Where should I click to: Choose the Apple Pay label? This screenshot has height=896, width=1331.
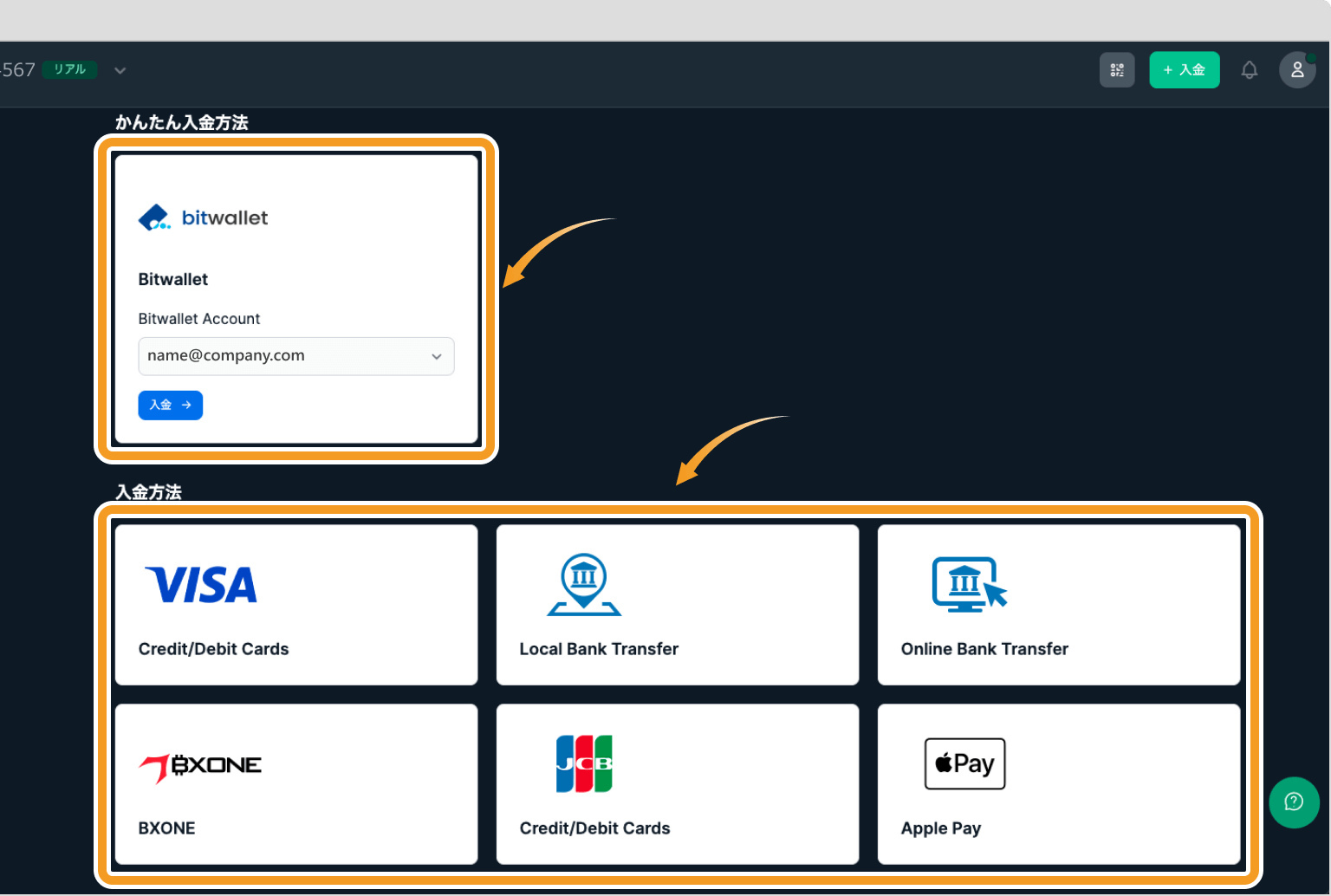click(x=941, y=828)
